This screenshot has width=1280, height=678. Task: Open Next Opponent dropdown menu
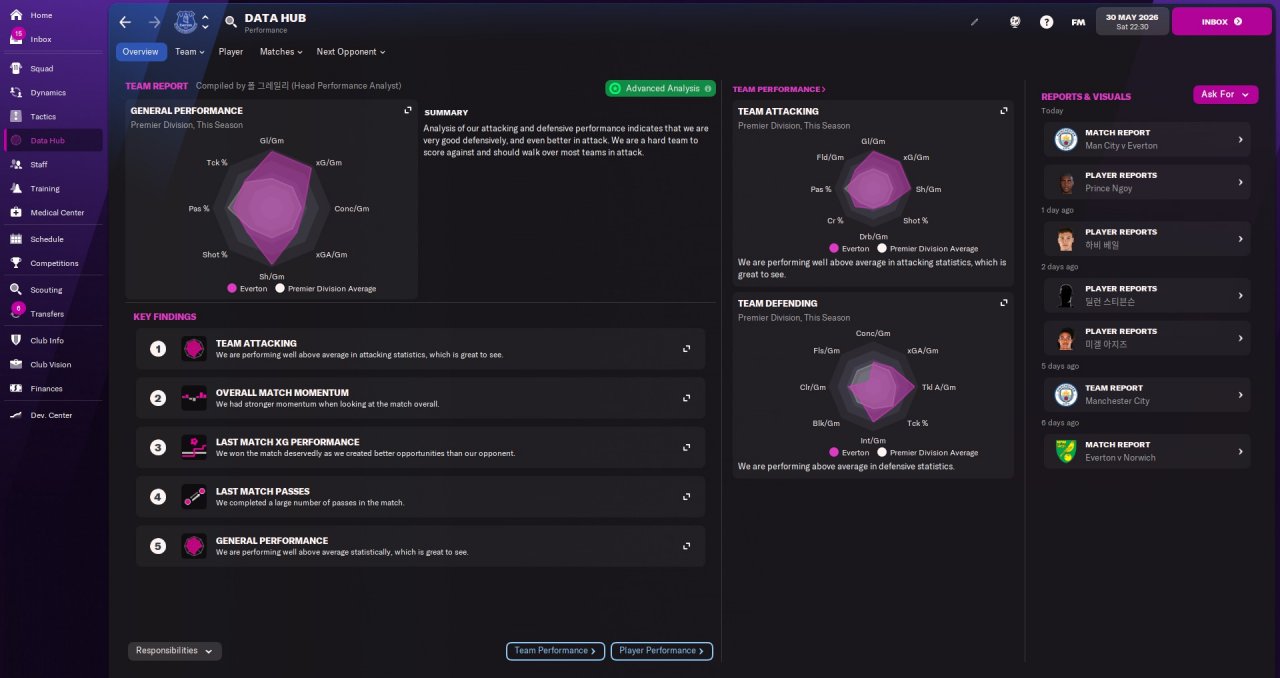[x=351, y=52]
